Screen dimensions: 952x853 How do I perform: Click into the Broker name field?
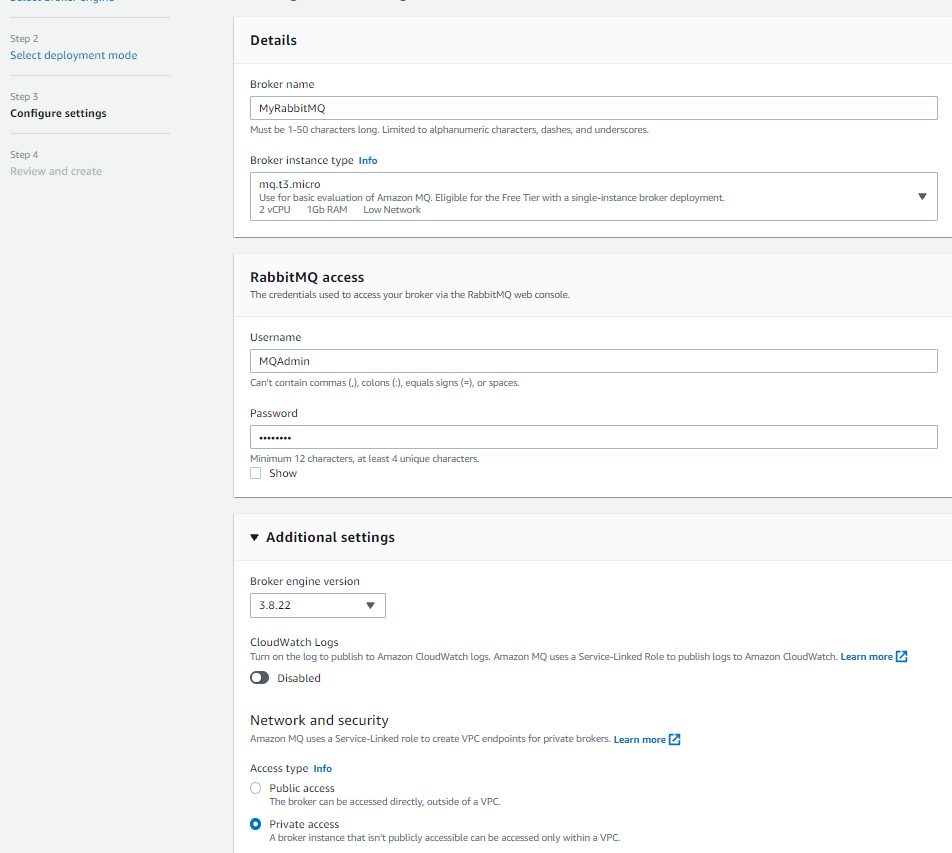593,108
